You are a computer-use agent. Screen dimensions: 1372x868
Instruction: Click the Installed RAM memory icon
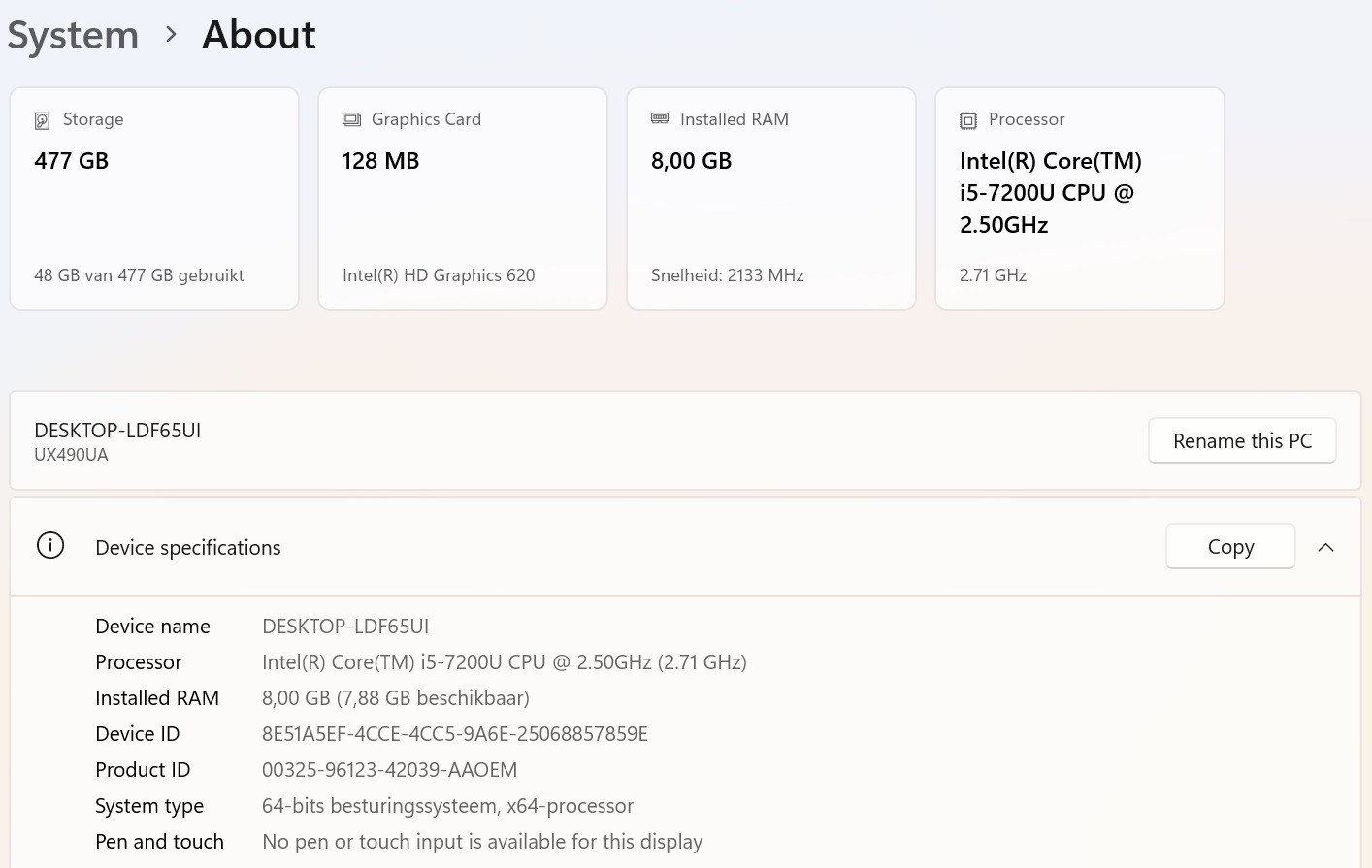coord(660,118)
